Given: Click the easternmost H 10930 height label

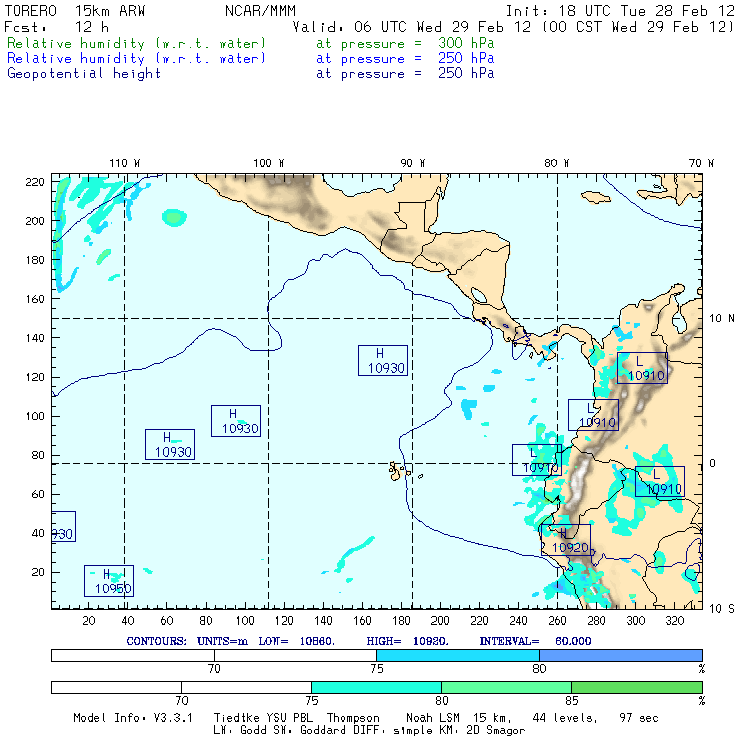Looking at the screenshot, I should click(383, 360).
